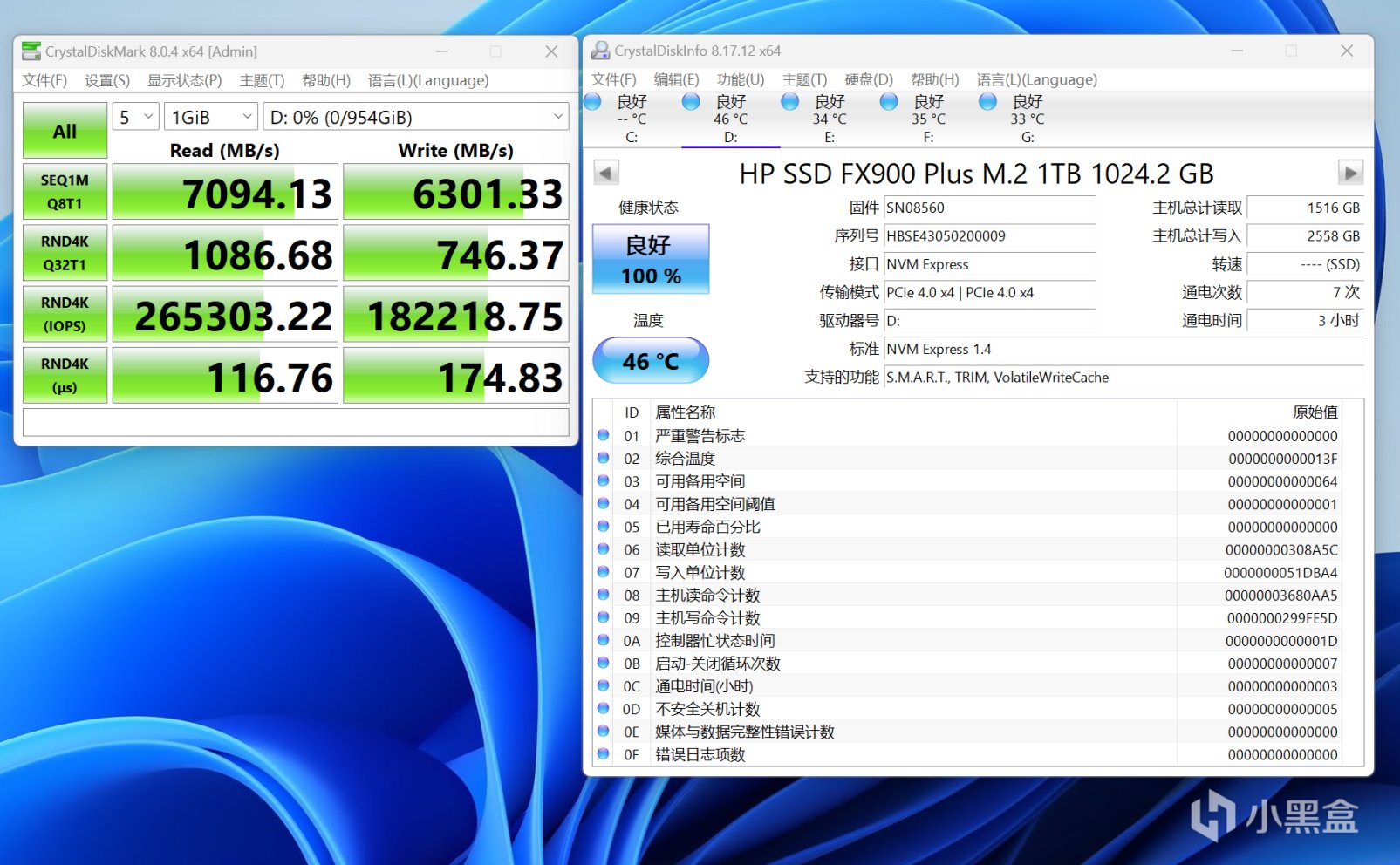Viewport: 1400px width, 865px height.
Task: Open 功能(U) menu in CrystalDiskInfo
Action: (x=740, y=79)
